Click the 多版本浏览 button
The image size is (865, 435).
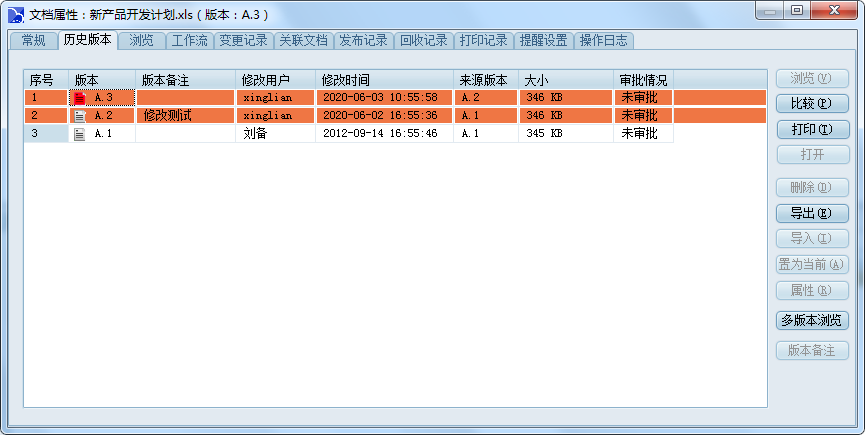coord(812,320)
